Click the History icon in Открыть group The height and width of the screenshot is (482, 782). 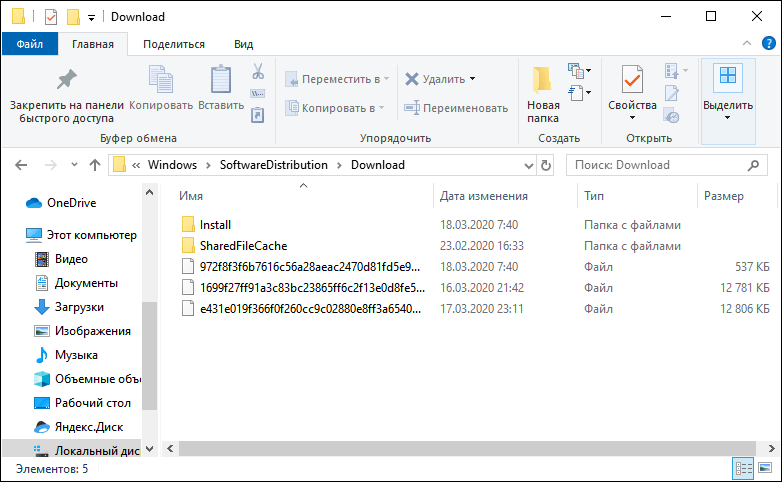tap(671, 116)
